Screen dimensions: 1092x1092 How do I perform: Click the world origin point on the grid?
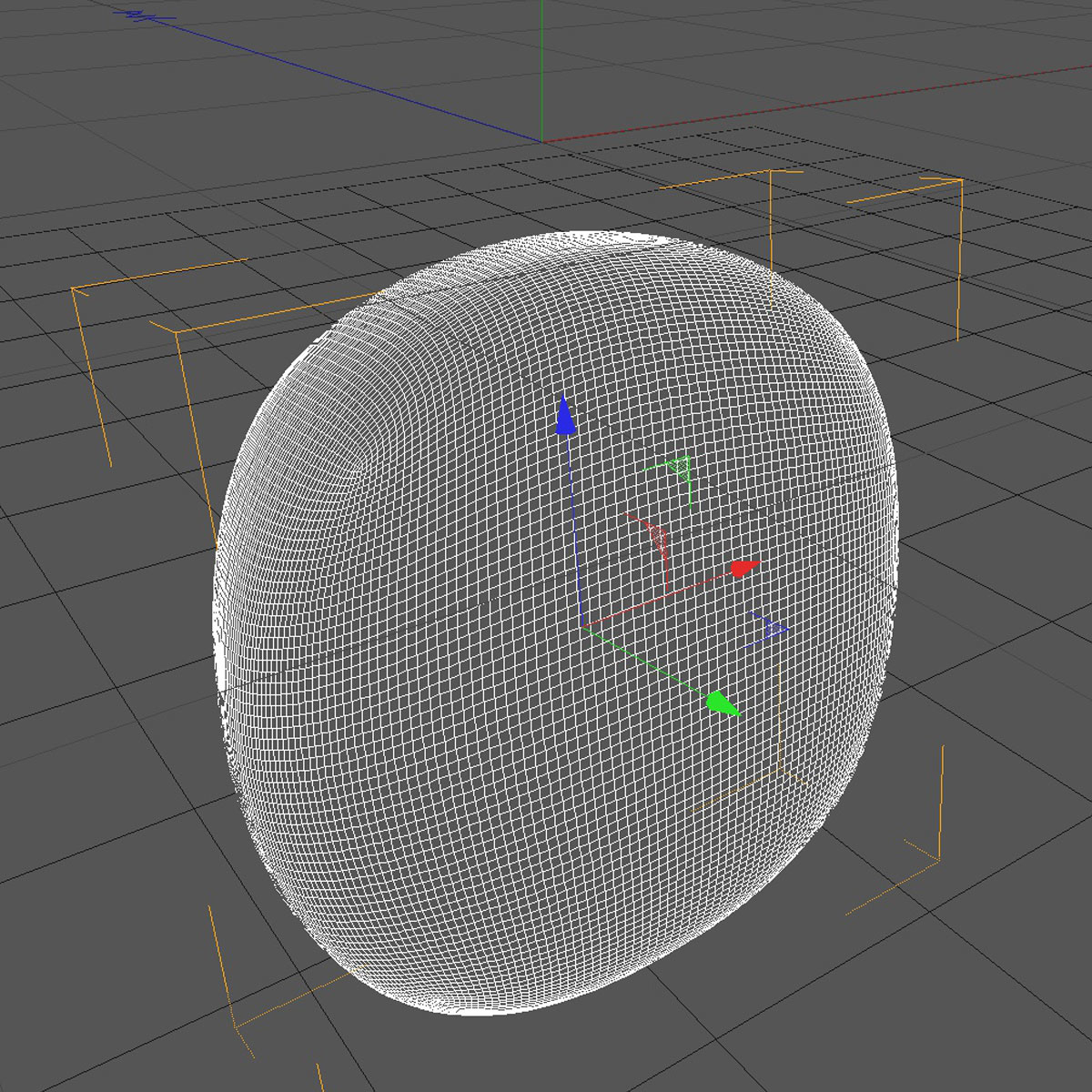pos(543,141)
